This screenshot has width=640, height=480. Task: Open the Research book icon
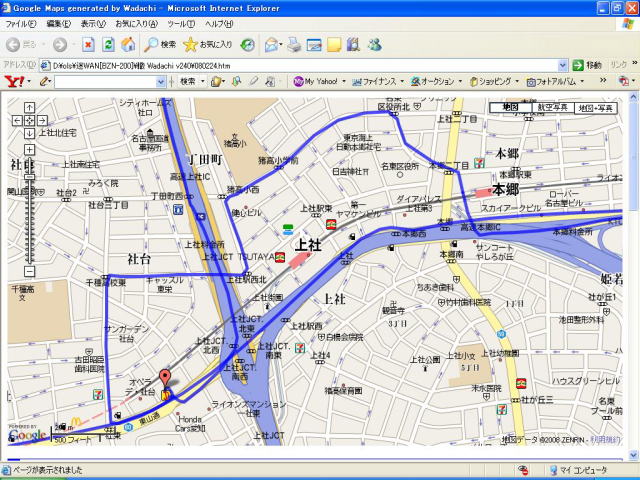(353, 44)
